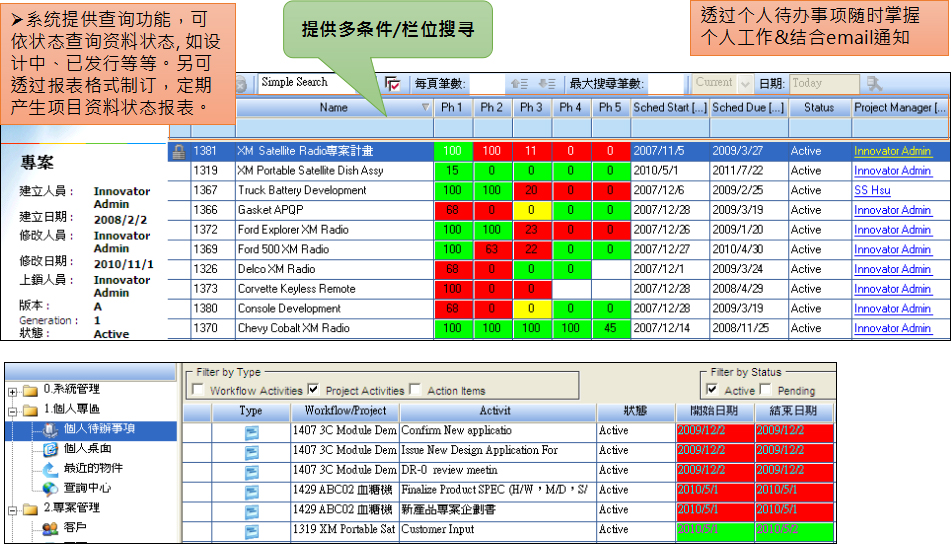
Task: Tick the Pending status checkbox
Action: (x=766, y=390)
